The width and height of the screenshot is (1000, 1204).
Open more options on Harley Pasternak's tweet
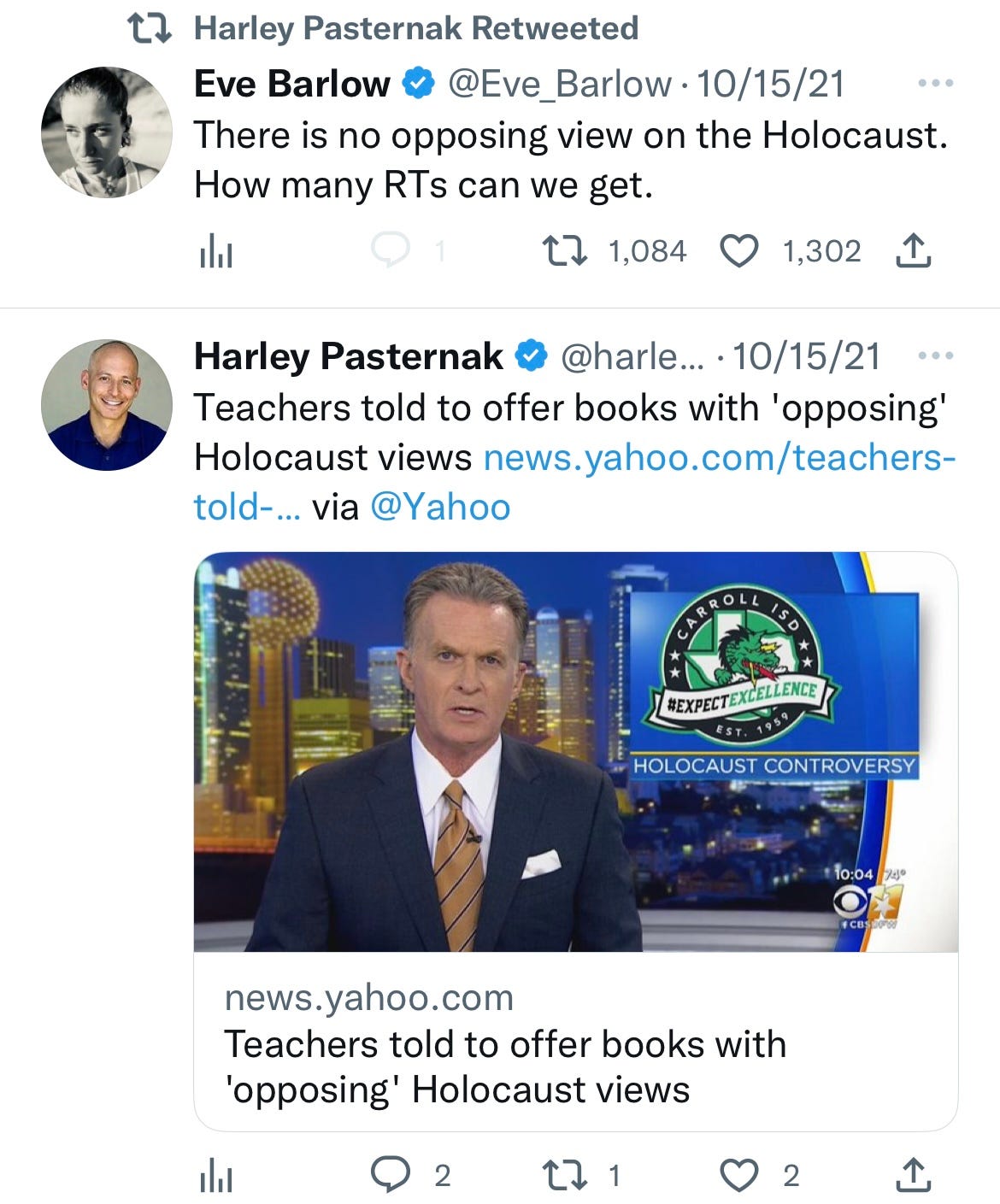point(935,355)
